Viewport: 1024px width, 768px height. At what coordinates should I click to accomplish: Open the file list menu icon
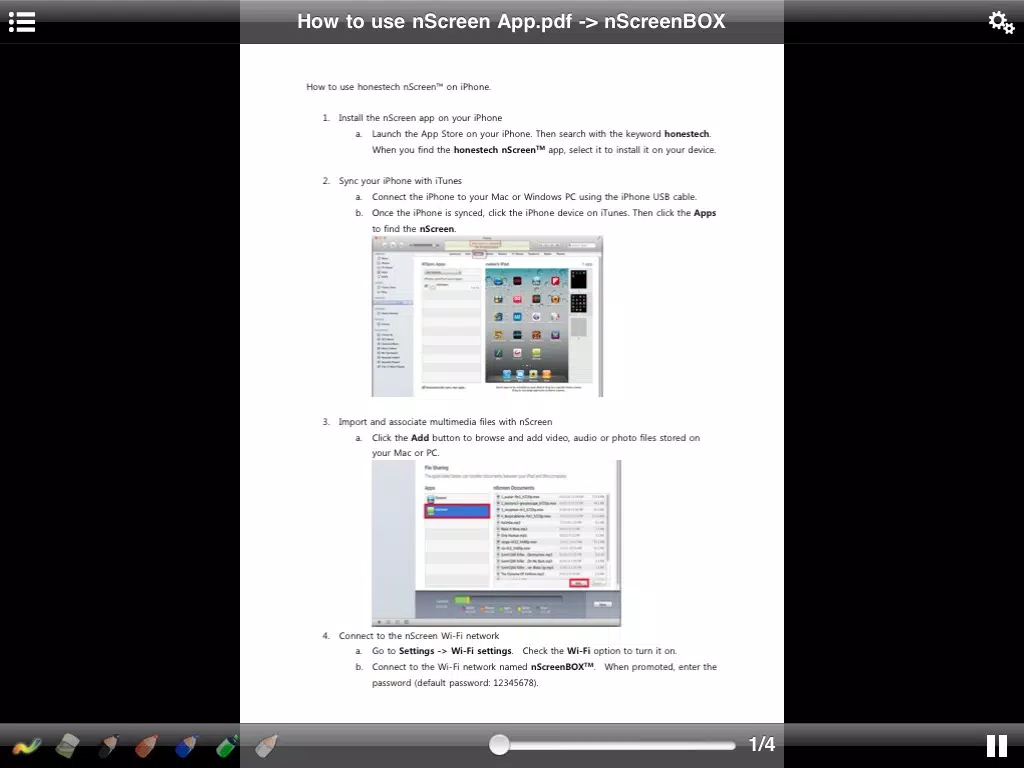coord(22,22)
